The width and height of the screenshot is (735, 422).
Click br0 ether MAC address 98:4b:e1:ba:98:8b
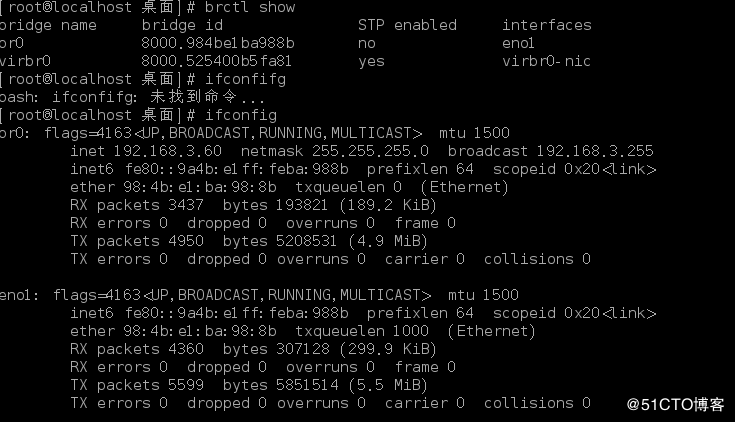(200, 187)
